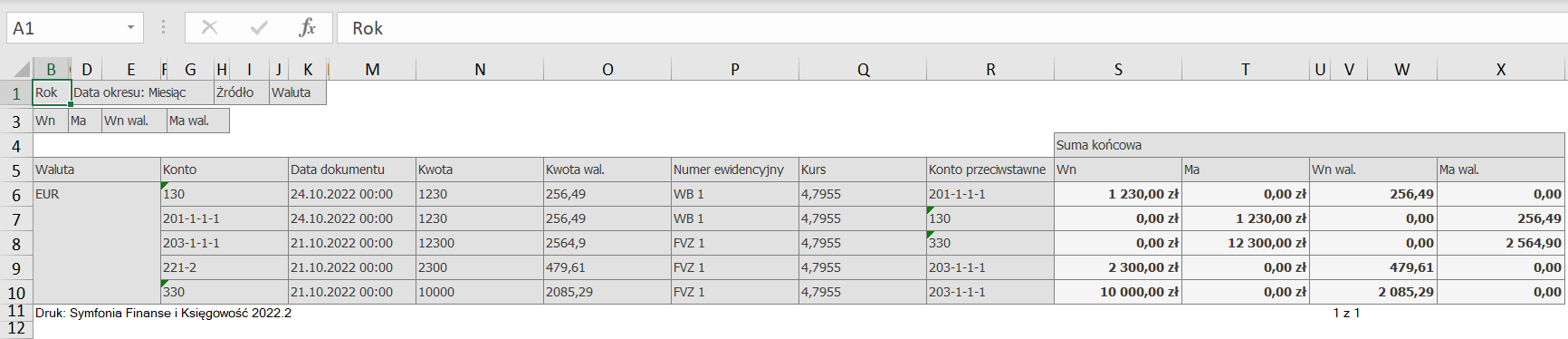1568x339 pixels.
Task: Click account cell 201-1-1-1 in Konto column
Action: [224, 218]
